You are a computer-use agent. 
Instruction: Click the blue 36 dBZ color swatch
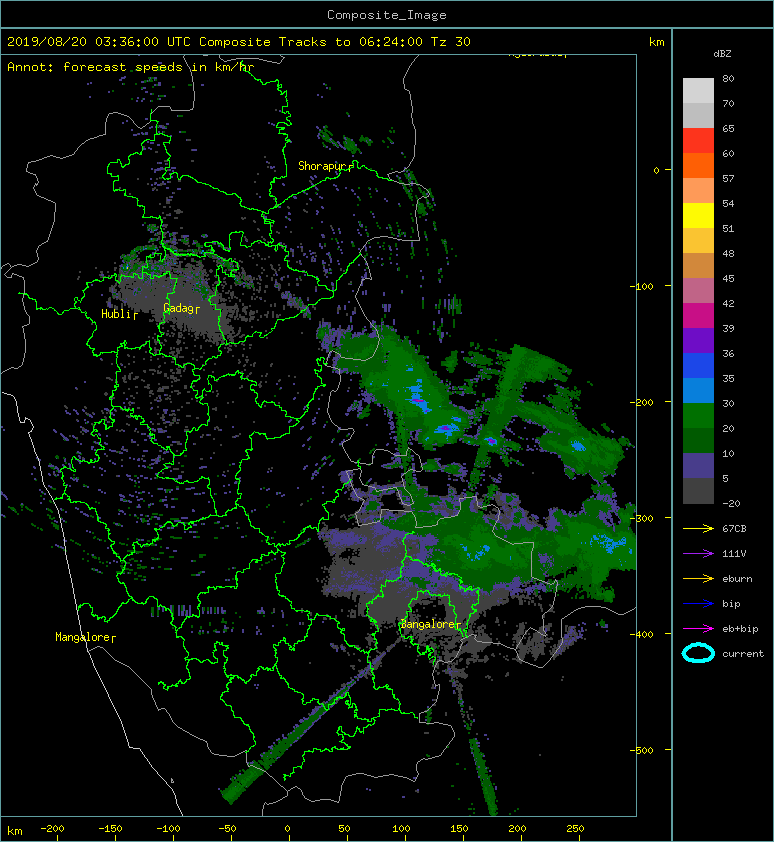point(698,365)
